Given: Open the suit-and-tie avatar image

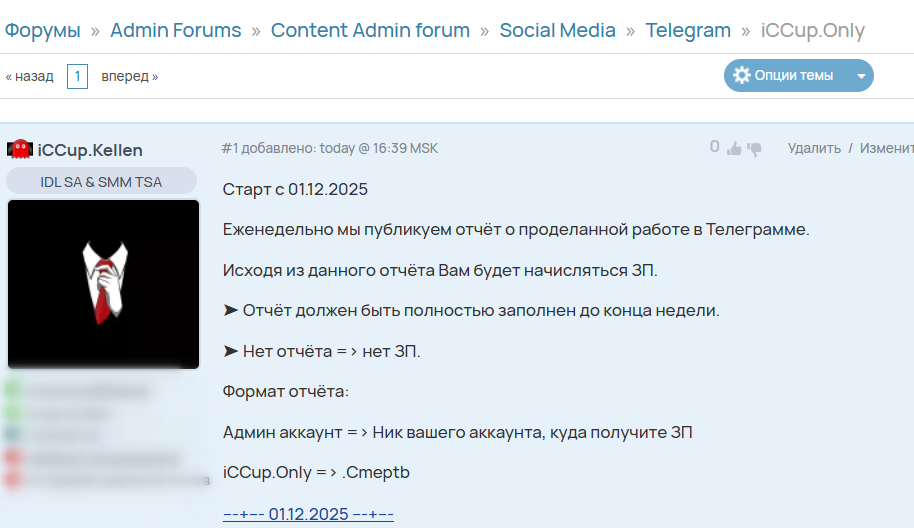Looking at the screenshot, I should point(103,284).
